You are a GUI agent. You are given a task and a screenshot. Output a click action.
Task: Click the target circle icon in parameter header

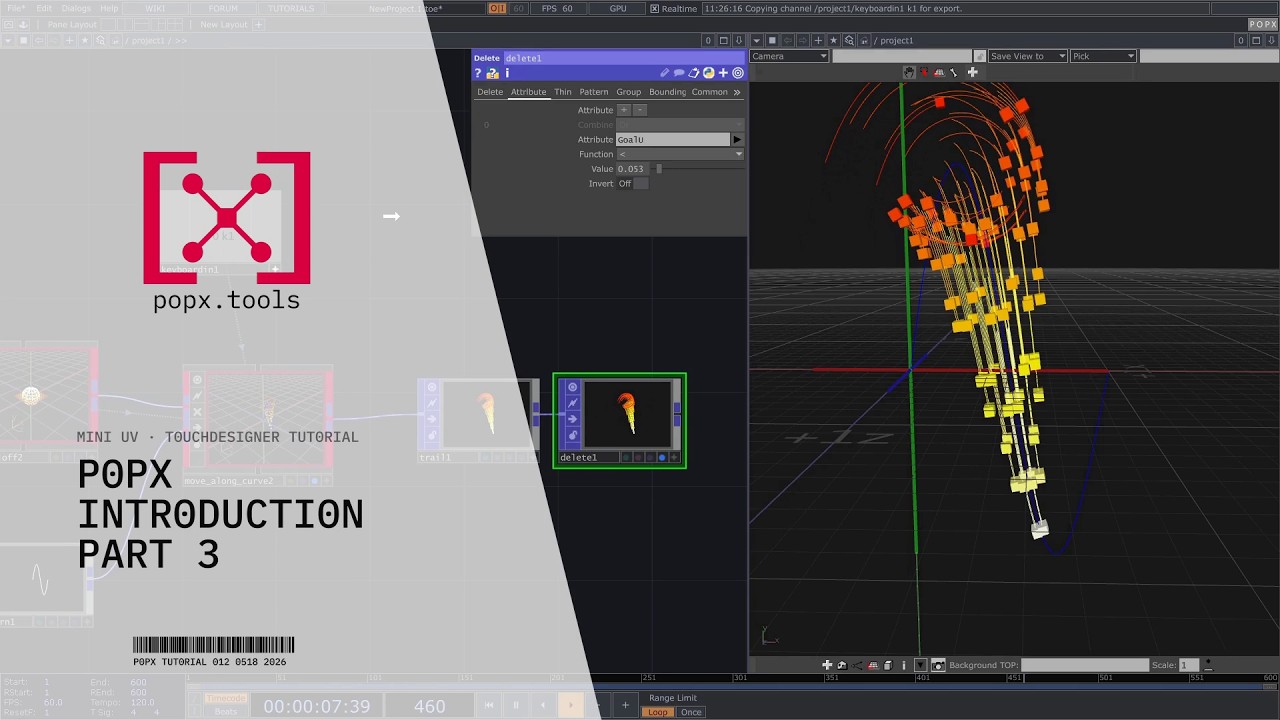tap(738, 73)
